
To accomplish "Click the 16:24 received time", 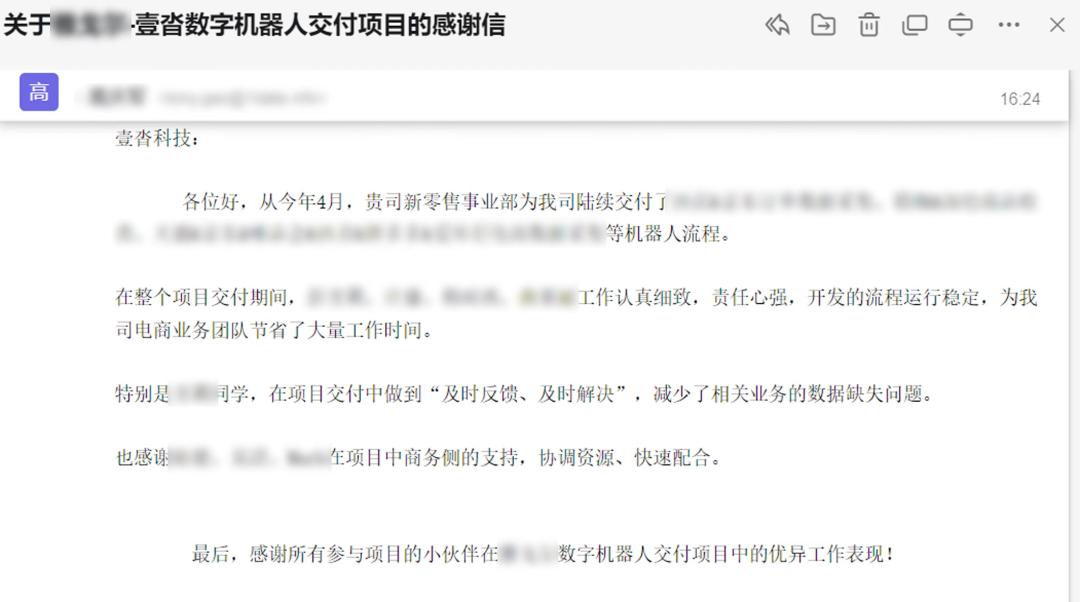I will pos(1020,99).
